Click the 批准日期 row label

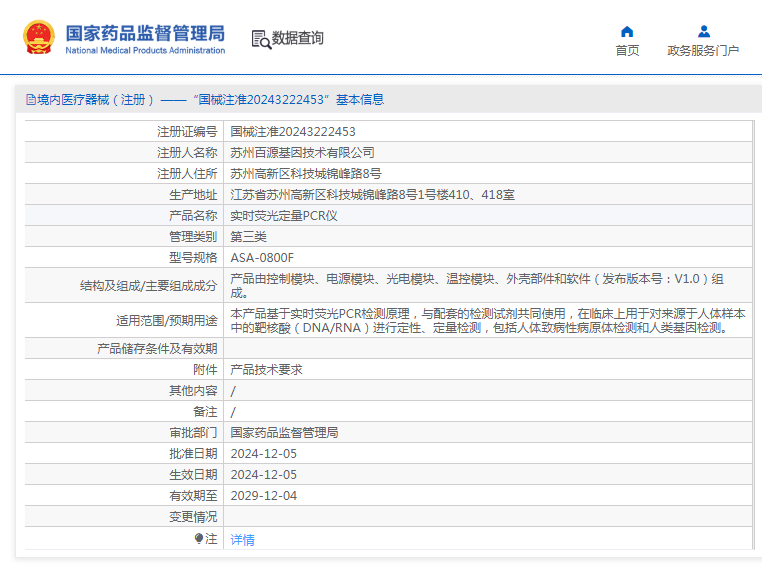(x=193, y=454)
